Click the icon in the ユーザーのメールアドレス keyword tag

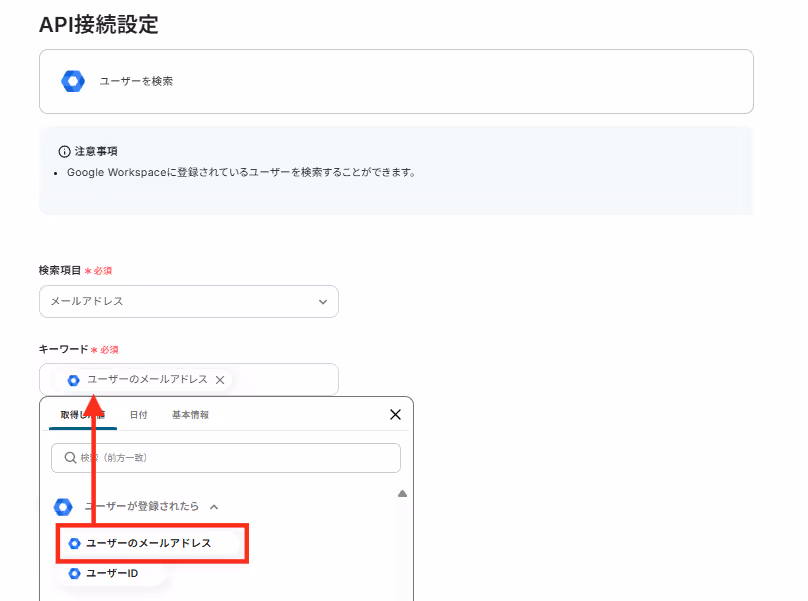pos(74,380)
